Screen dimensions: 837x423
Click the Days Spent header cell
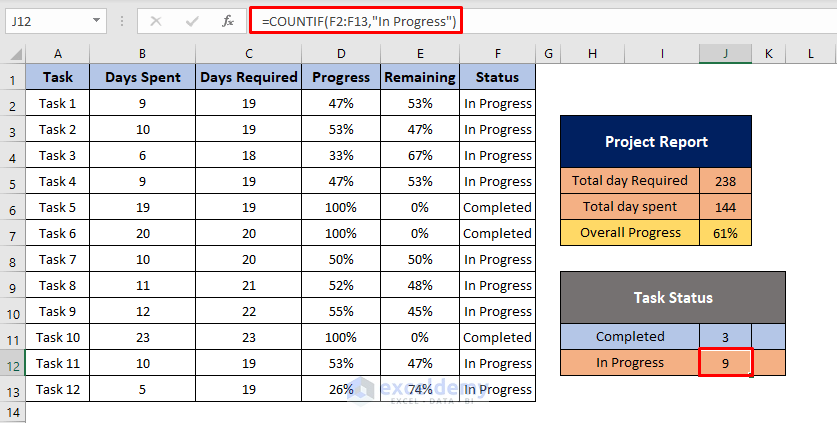tap(143, 77)
